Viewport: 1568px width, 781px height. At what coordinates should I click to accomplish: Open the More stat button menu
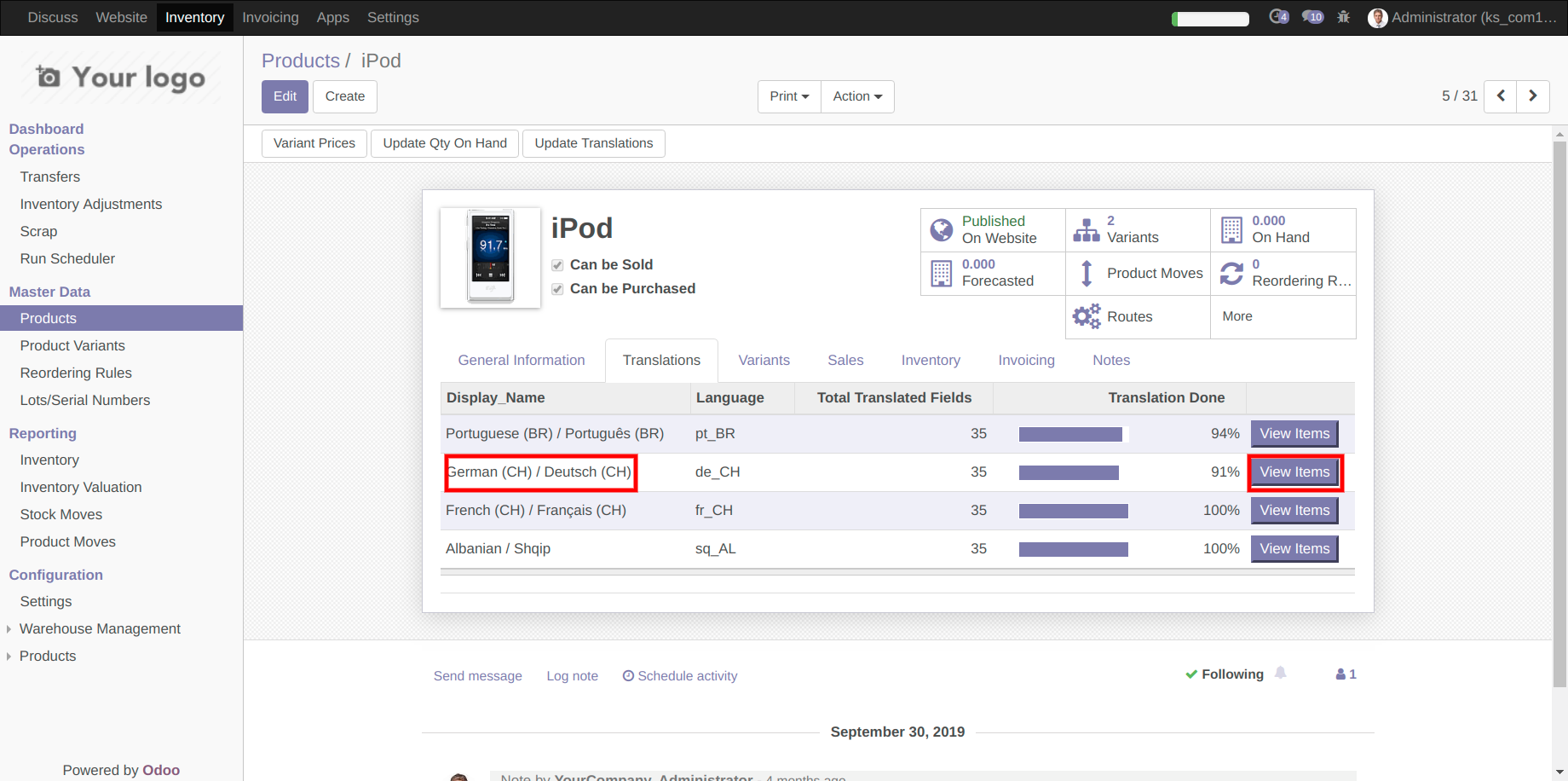(1283, 316)
